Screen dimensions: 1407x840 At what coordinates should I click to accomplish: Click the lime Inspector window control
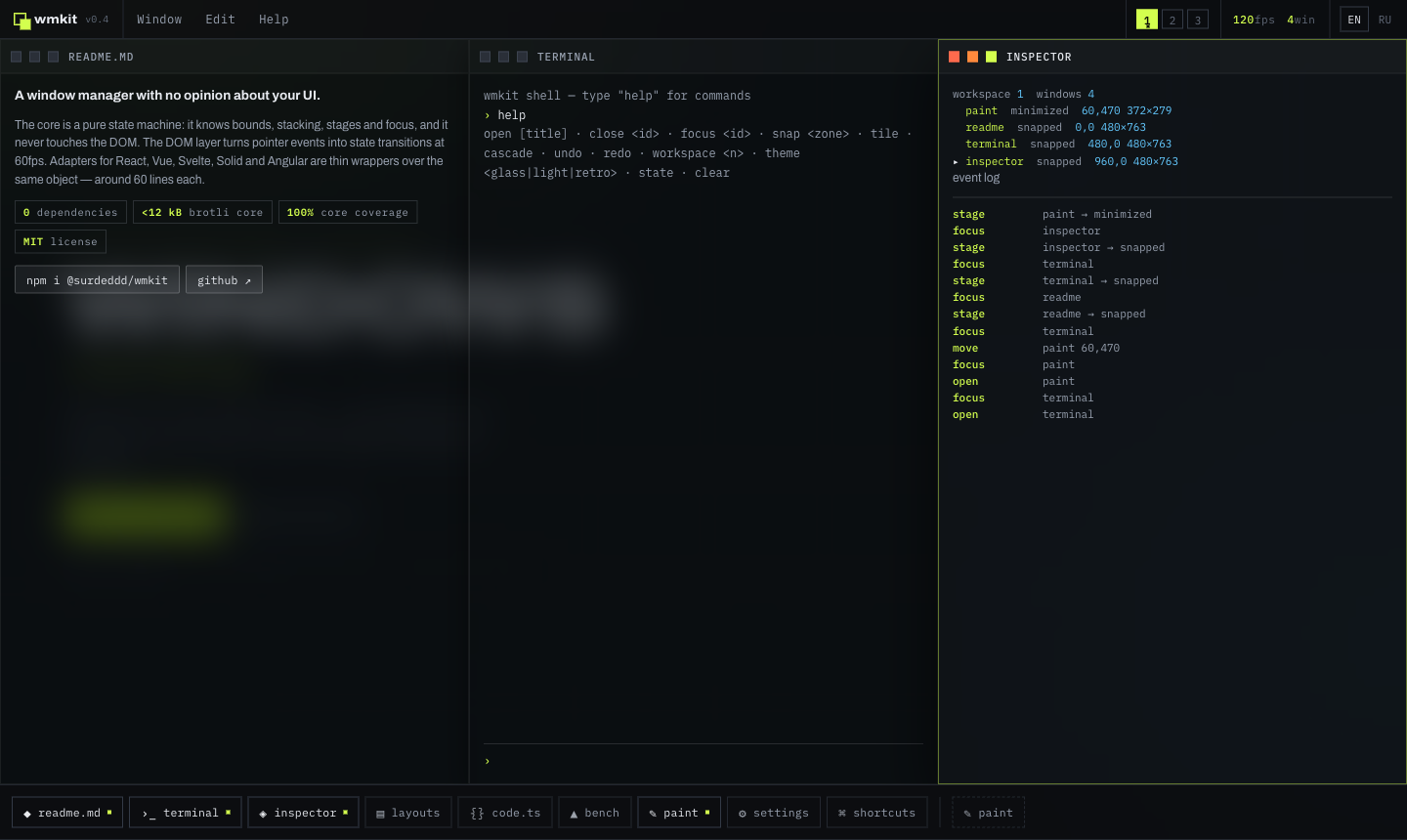click(991, 57)
